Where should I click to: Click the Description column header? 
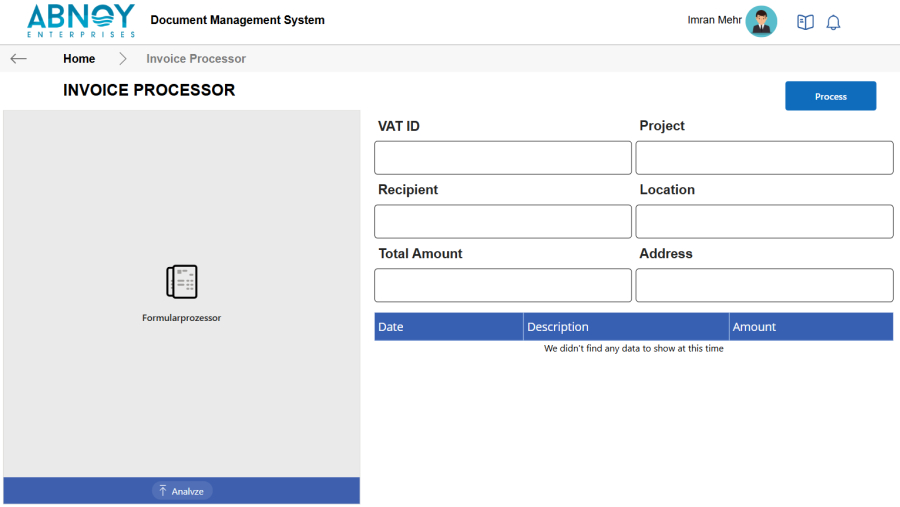point(558,327)
